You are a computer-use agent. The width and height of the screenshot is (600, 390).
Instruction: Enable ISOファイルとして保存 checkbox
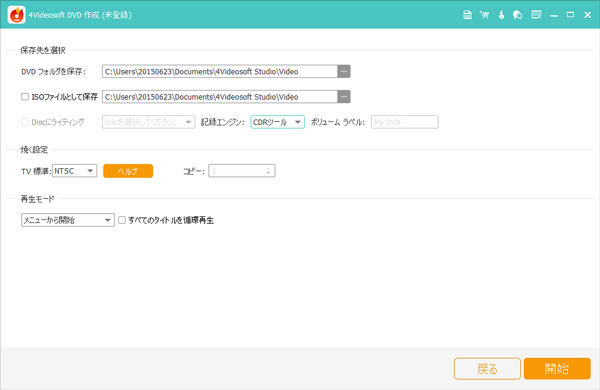tap(25, 96)
